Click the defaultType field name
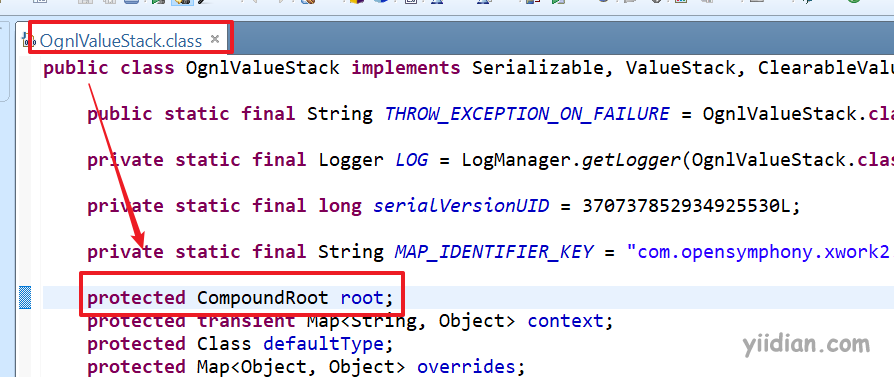Image resolution: width=894 pixels, height=377 pixels. tap(323, 344)
